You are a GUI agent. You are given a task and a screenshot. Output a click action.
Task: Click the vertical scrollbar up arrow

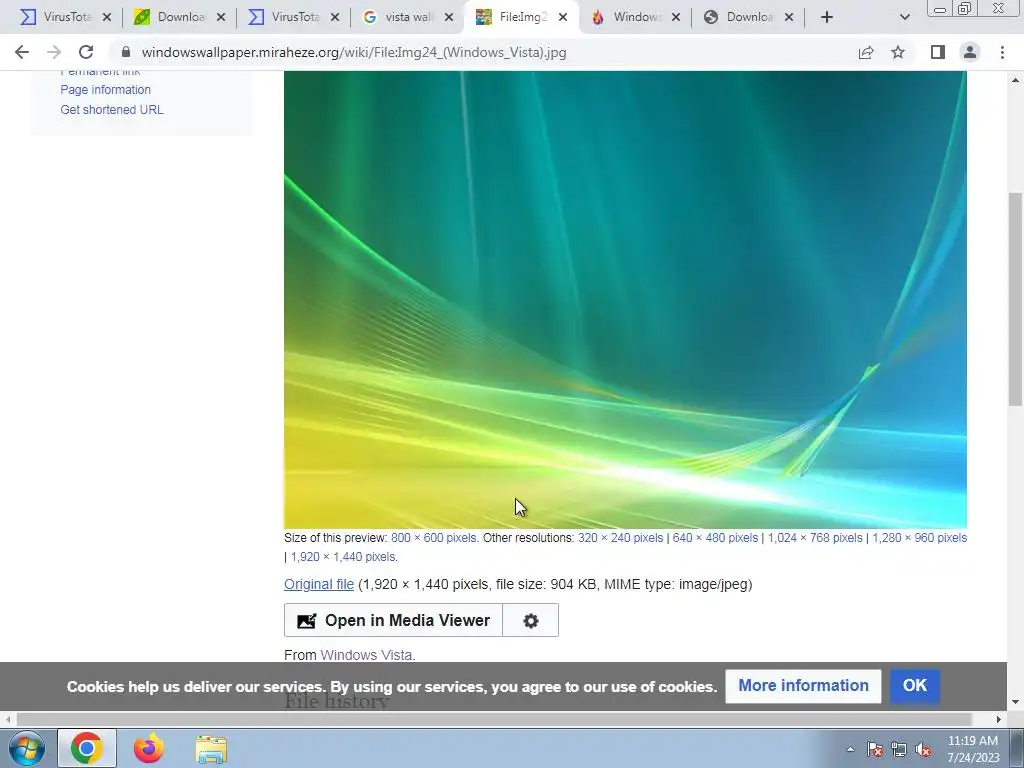(1016, 80)
